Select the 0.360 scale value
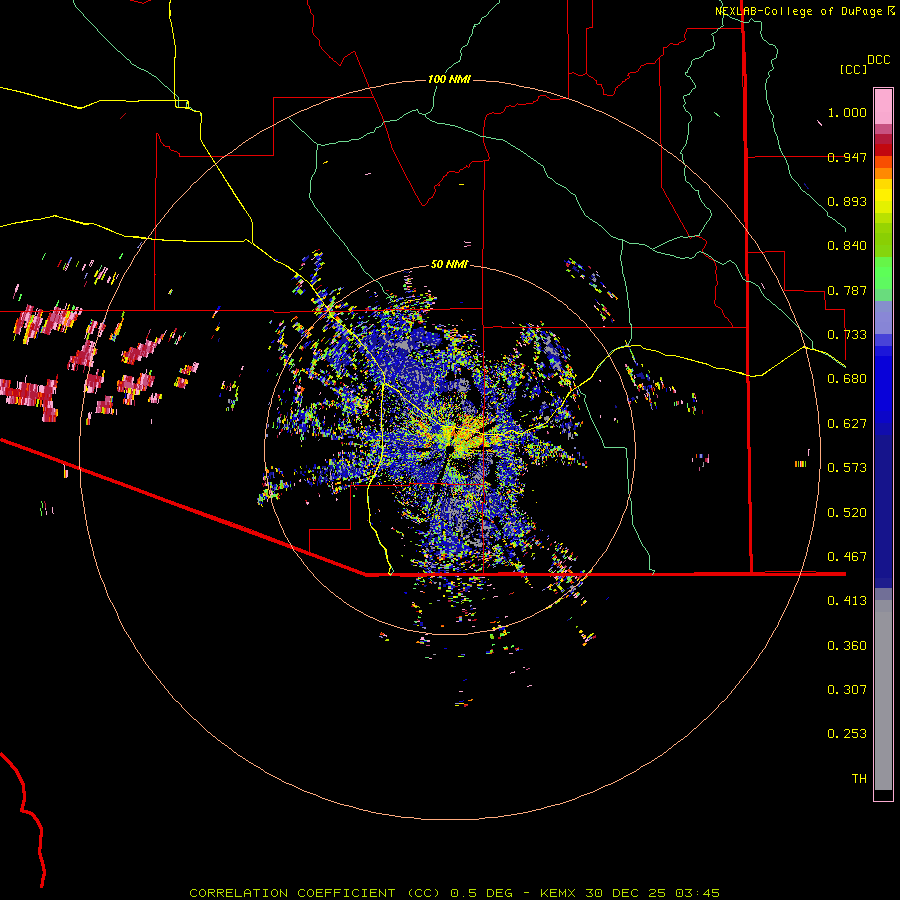The height and width of the screenshot is (900, 900). (847, 646)
